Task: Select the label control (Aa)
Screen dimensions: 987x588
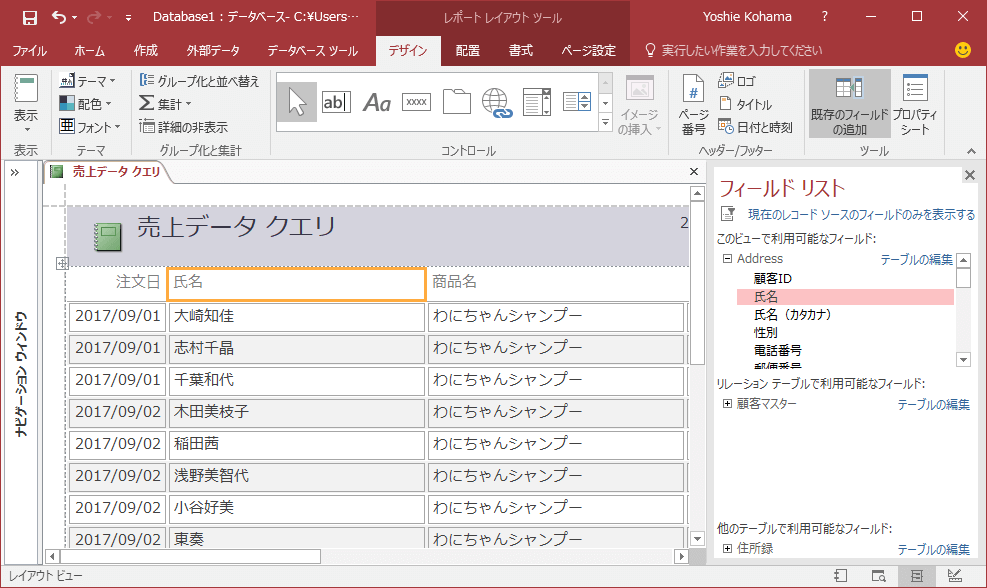Action: point(376,102)
